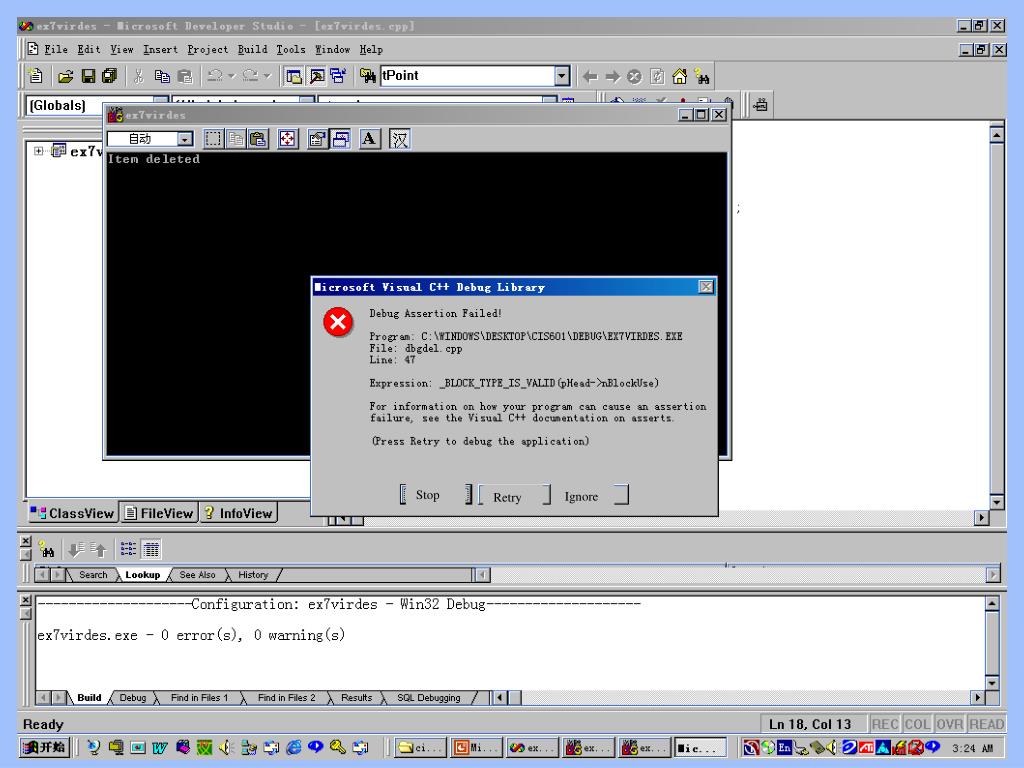This screenshot has width=1024, height=768.
Task: Toggle the Output window icon
Action: [317, 76]
